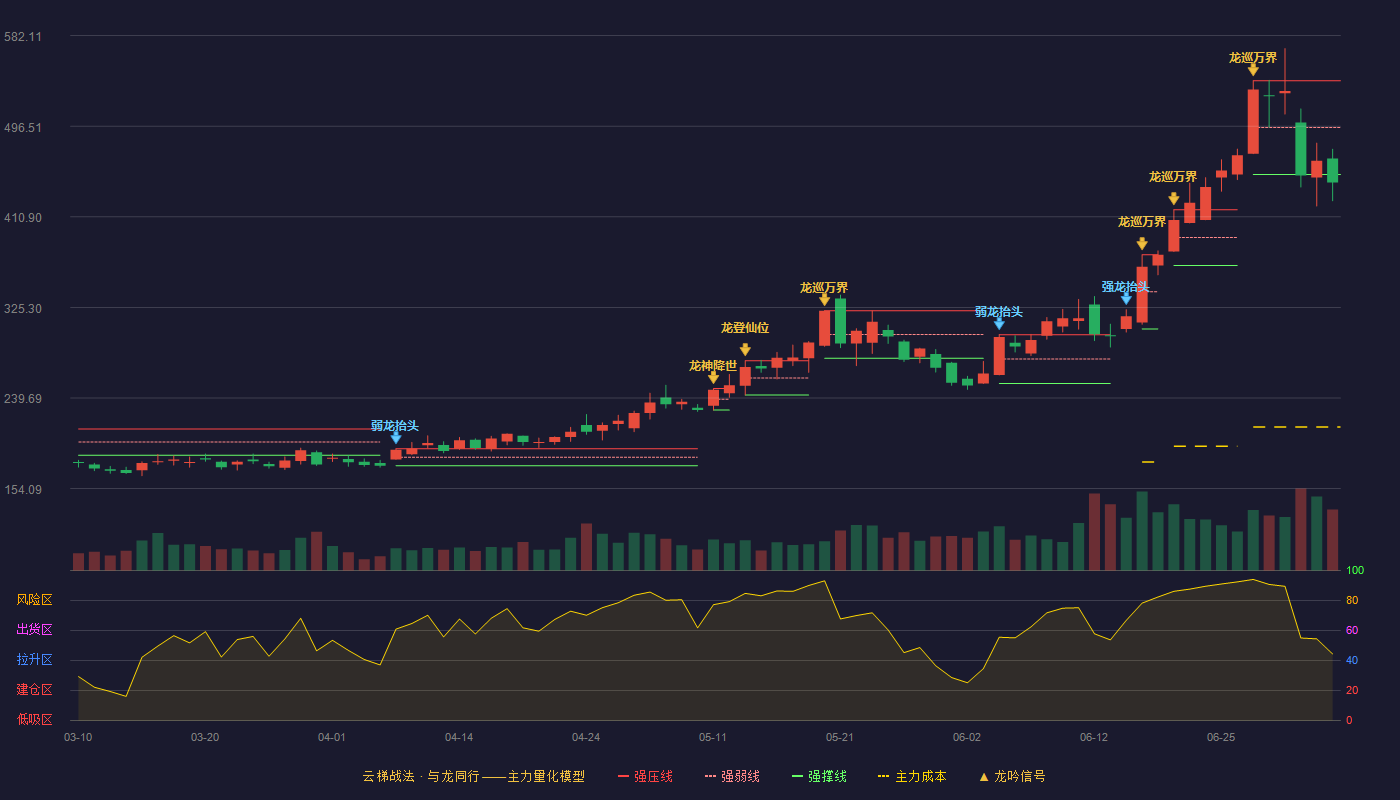Click the 06-25 date axis label
1400x800 pixels.
(1221, 737)
